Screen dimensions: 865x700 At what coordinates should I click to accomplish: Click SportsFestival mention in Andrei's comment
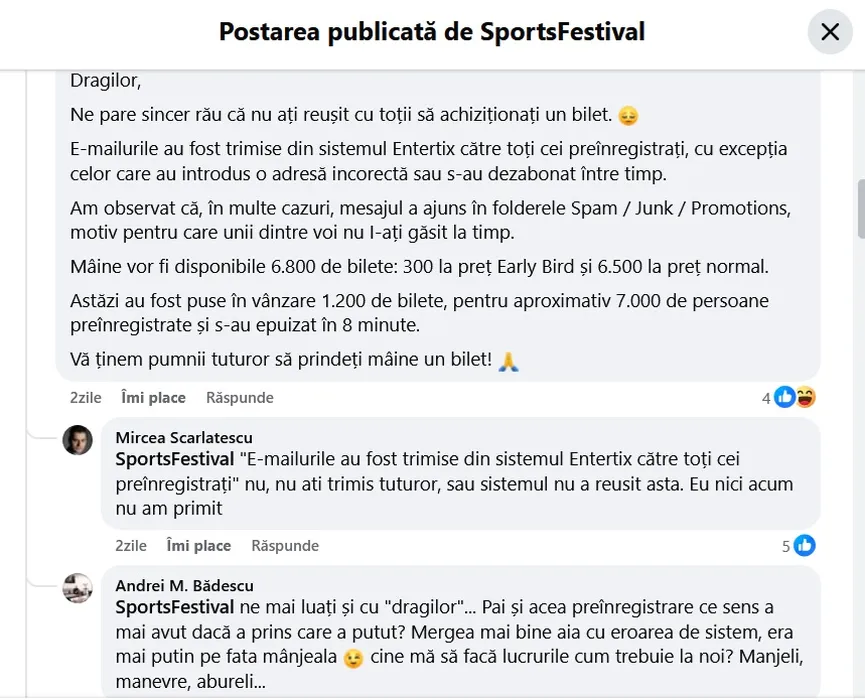point(175,607)
